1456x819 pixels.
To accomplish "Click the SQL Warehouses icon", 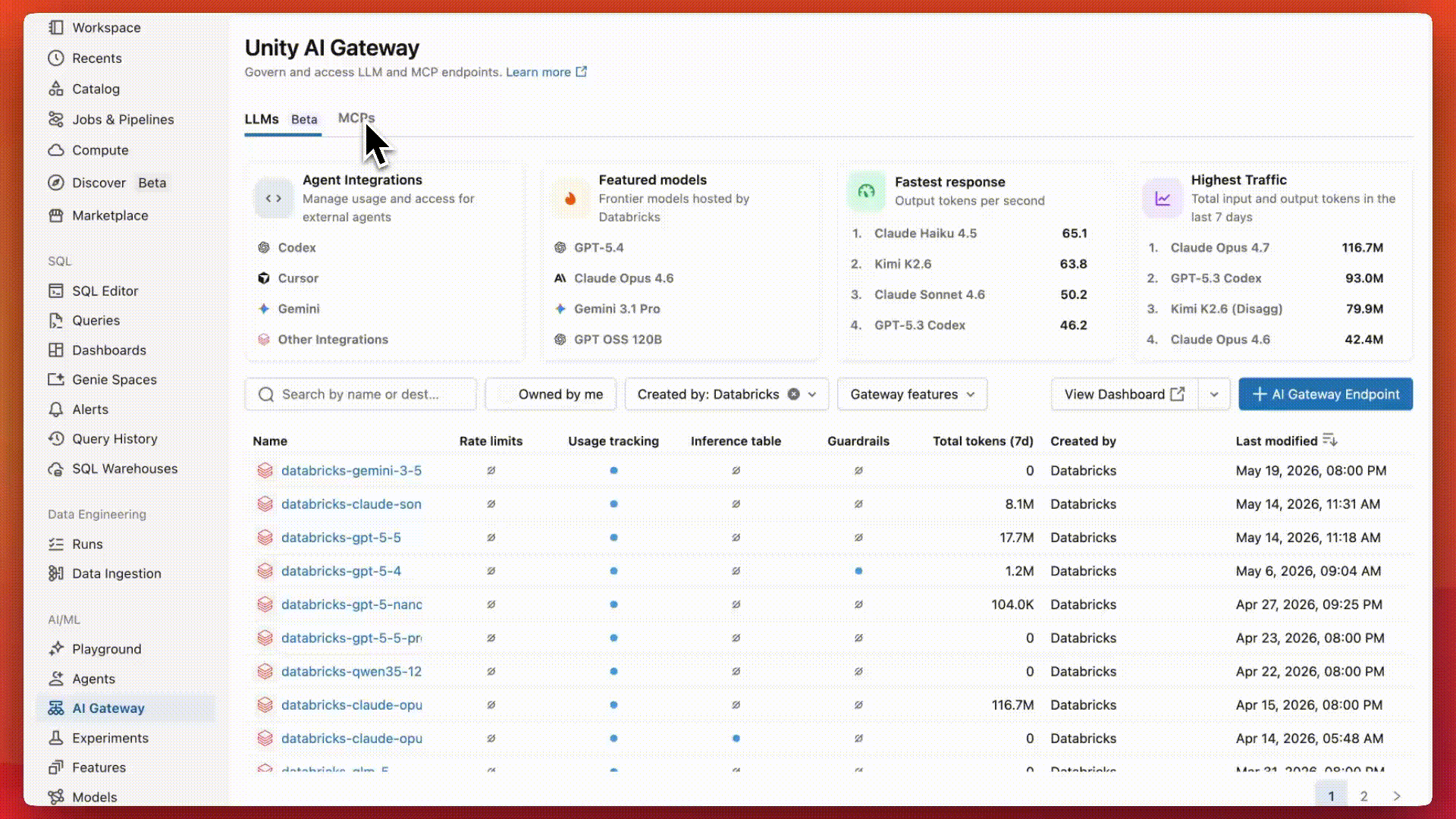I will tap(55, 469).
